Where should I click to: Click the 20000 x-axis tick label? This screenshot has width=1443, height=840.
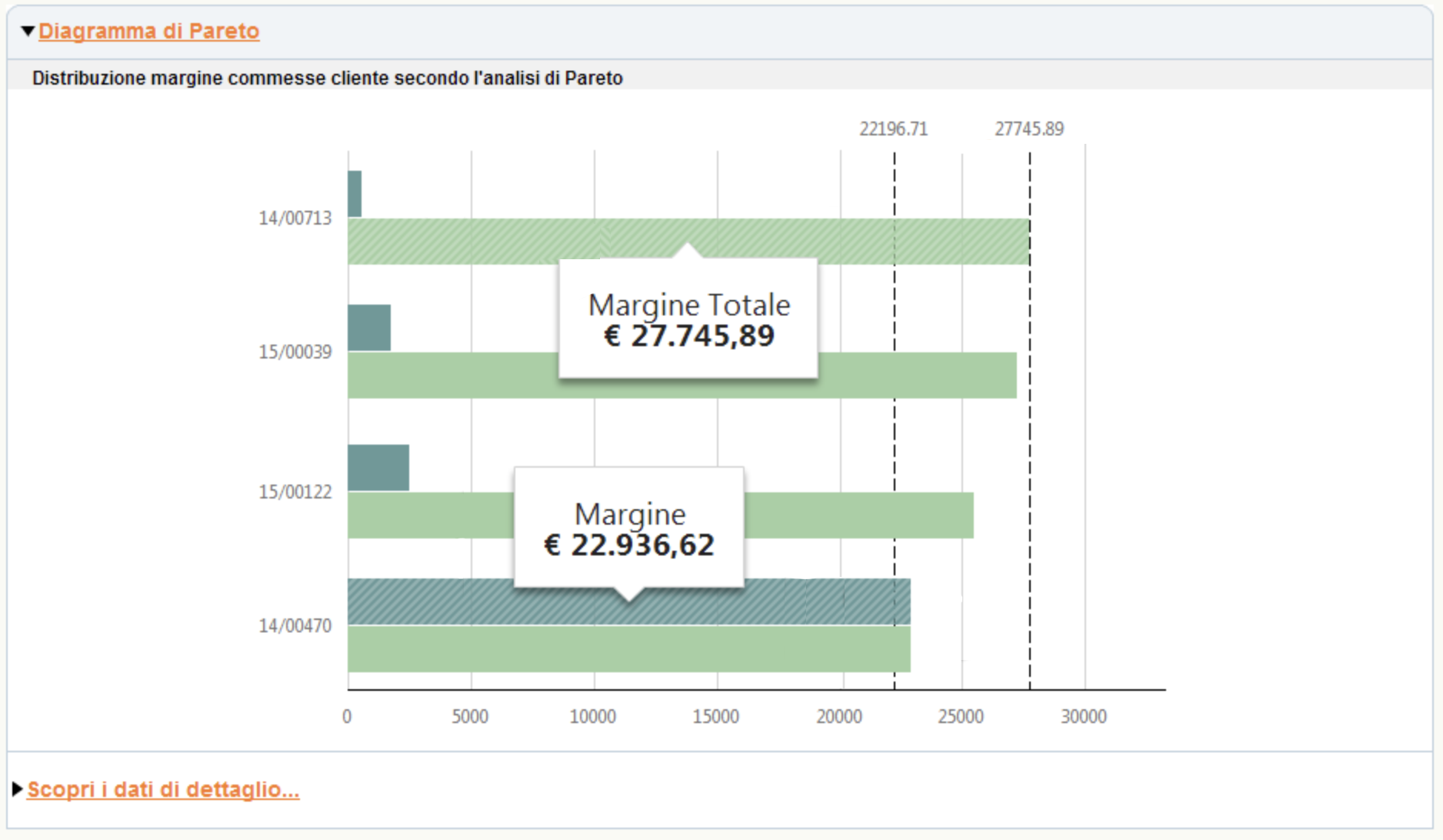tap(839, 717)
